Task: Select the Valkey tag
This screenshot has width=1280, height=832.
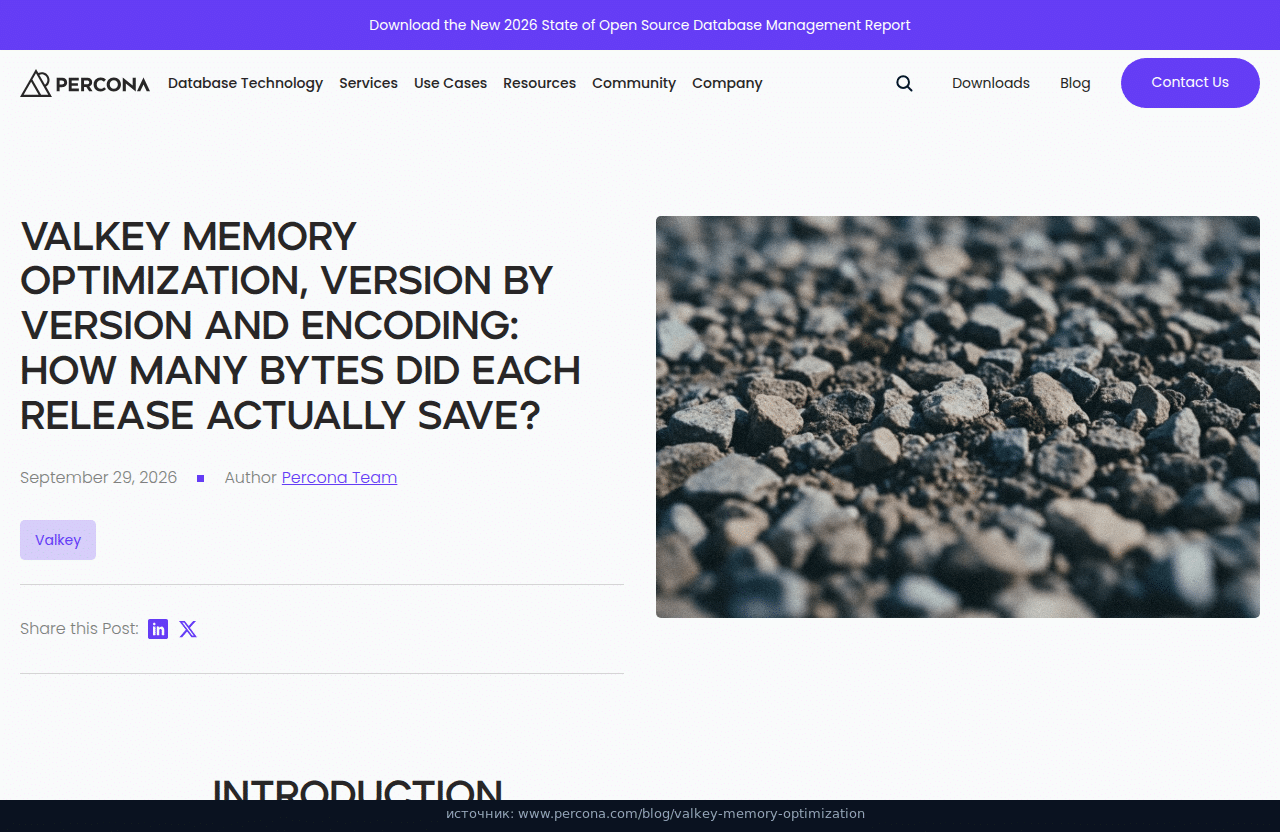Action: tap(58, 540)
